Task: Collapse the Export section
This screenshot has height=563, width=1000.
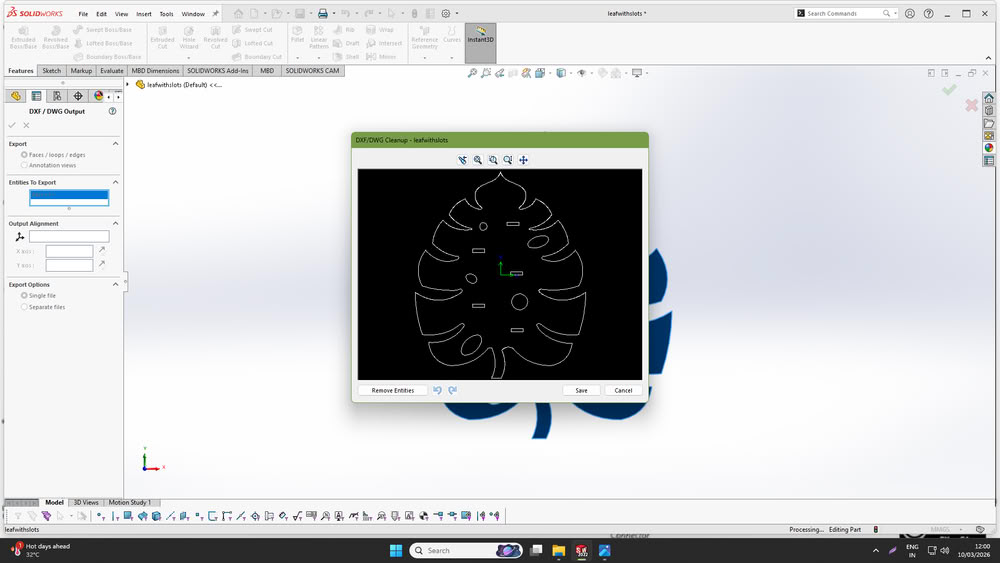Action: (x=115, y=144)
